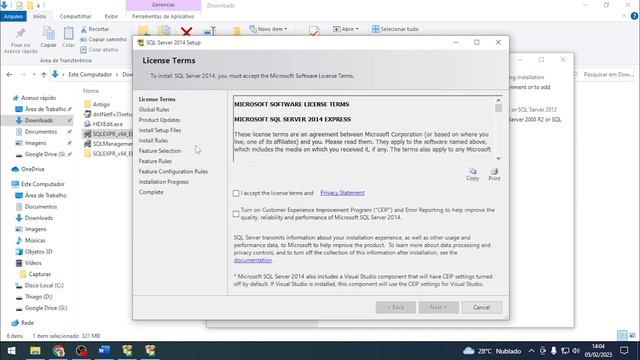The height and width of the screenshot is (360, 640).
Task: Select the Install Rules setup step
Action: click(x=153, y=140)
